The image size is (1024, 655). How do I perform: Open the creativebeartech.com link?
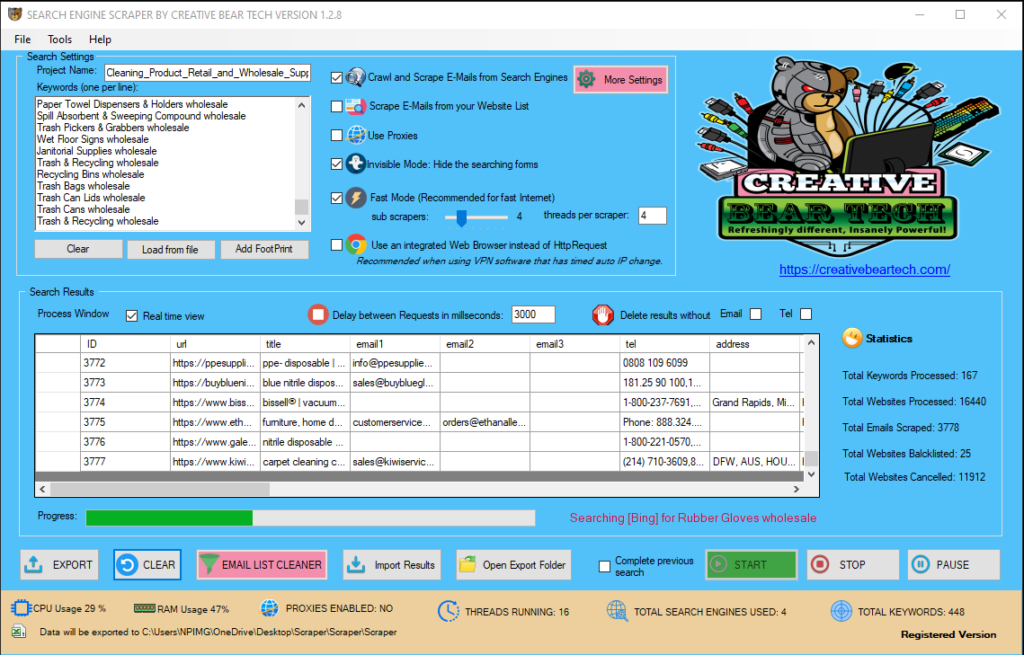pyautogui.click(x=865, y=269)
